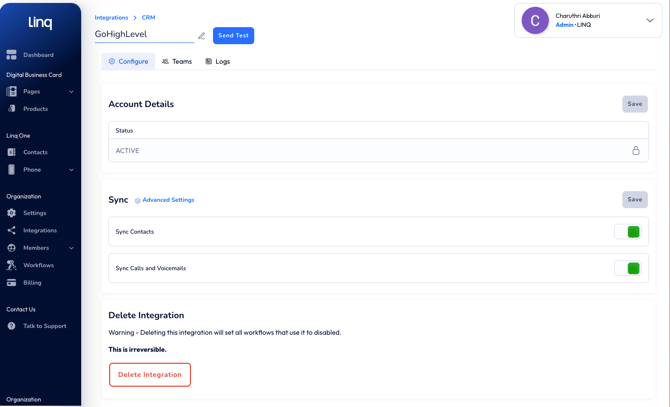Image resolution: width=670 pixels, height=407 pixels.
Task: Click the red Delete Integration button
Action: (x=150, y=375)
